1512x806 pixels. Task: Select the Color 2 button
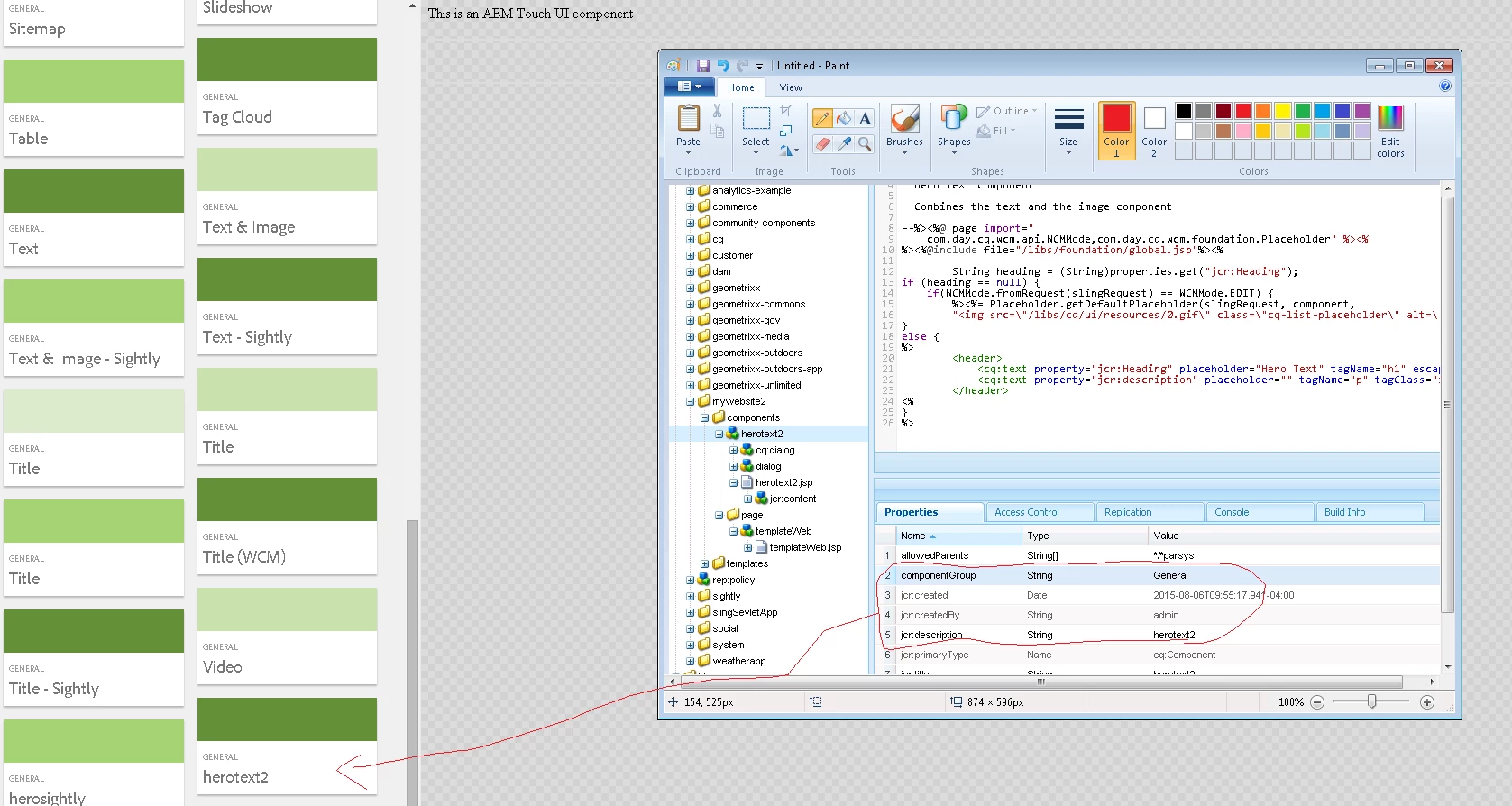(x=1154, y=131)
